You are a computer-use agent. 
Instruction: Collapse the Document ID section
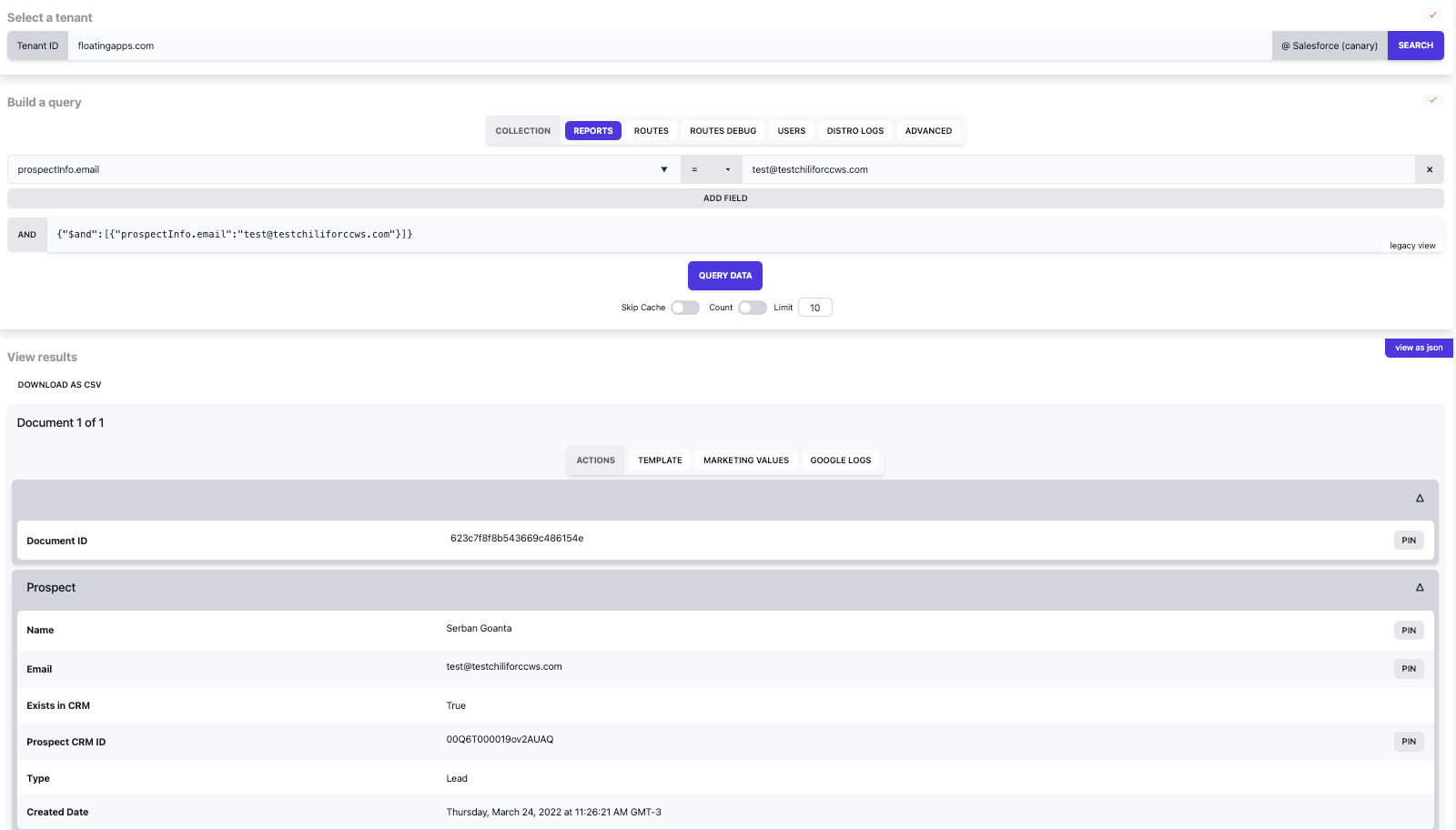pyautogui.click(x=1420, y=498)
